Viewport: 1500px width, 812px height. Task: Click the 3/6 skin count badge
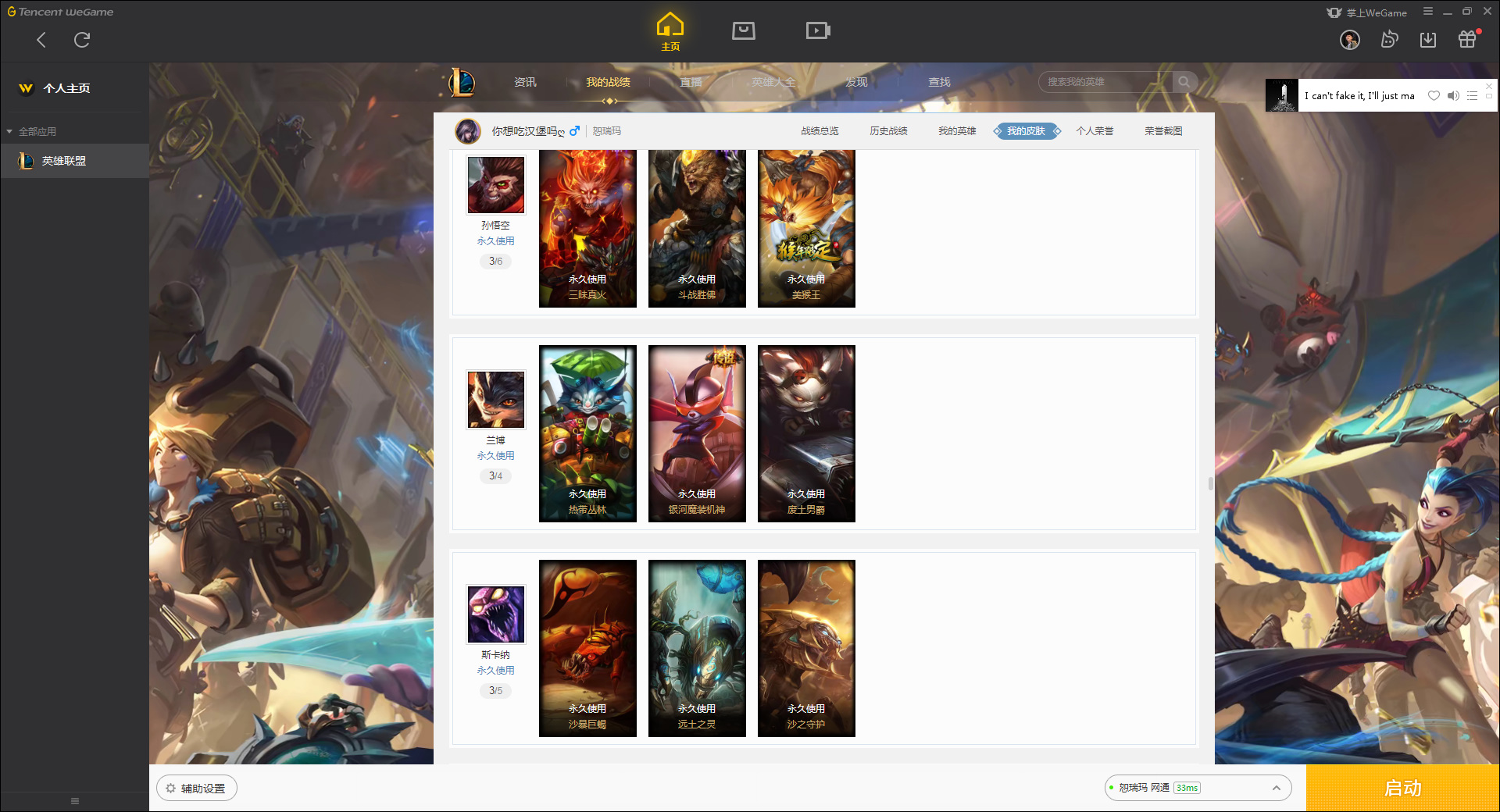click(x=495, y=262)
